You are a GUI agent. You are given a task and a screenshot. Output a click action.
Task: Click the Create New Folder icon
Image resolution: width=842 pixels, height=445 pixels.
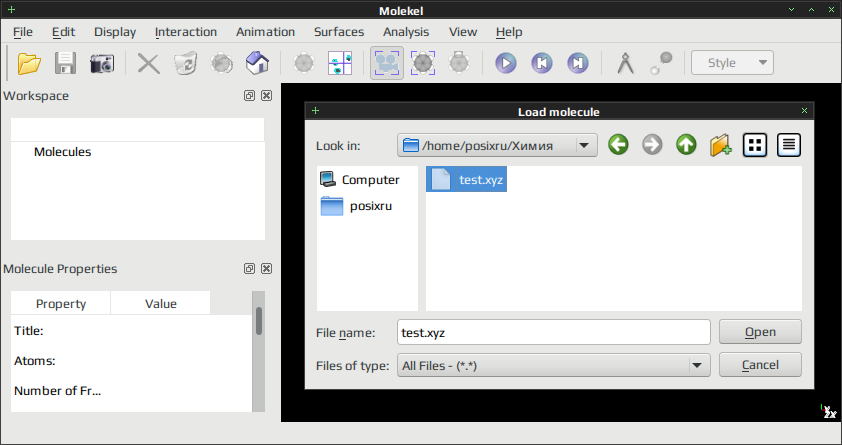720,145
